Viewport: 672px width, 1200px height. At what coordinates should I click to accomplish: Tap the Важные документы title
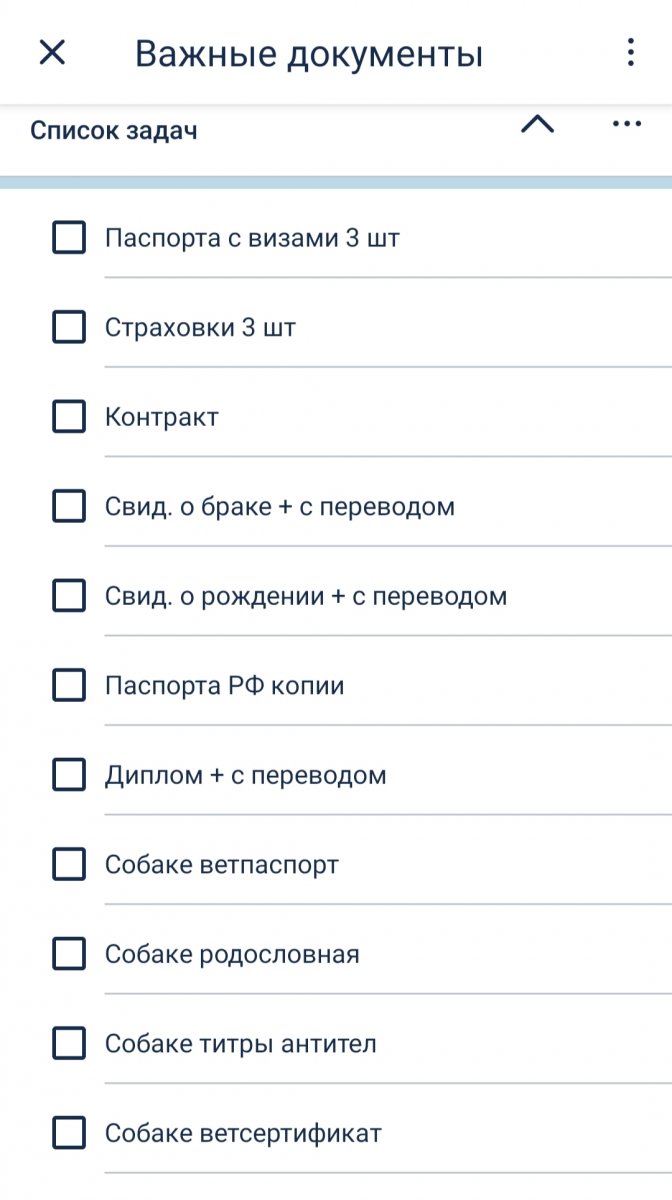pyautogui.click(x=309, y=53)
